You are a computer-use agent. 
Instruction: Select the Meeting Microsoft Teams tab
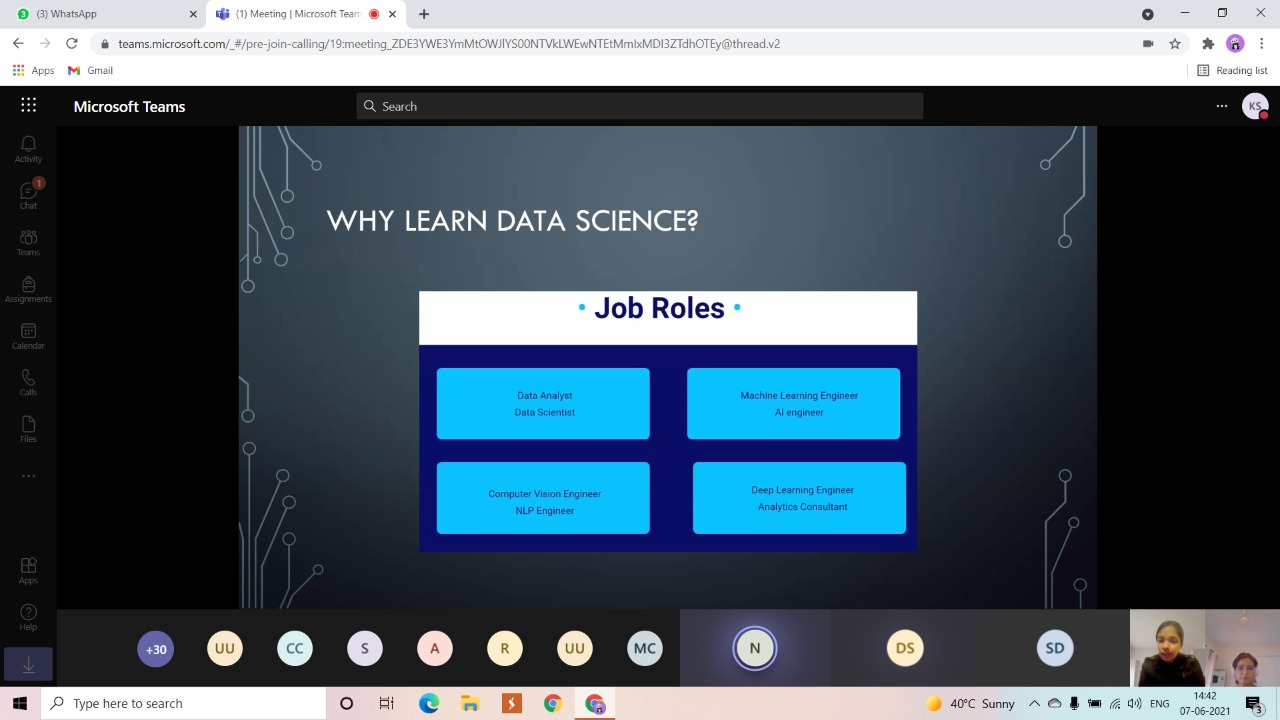point(297,14)
